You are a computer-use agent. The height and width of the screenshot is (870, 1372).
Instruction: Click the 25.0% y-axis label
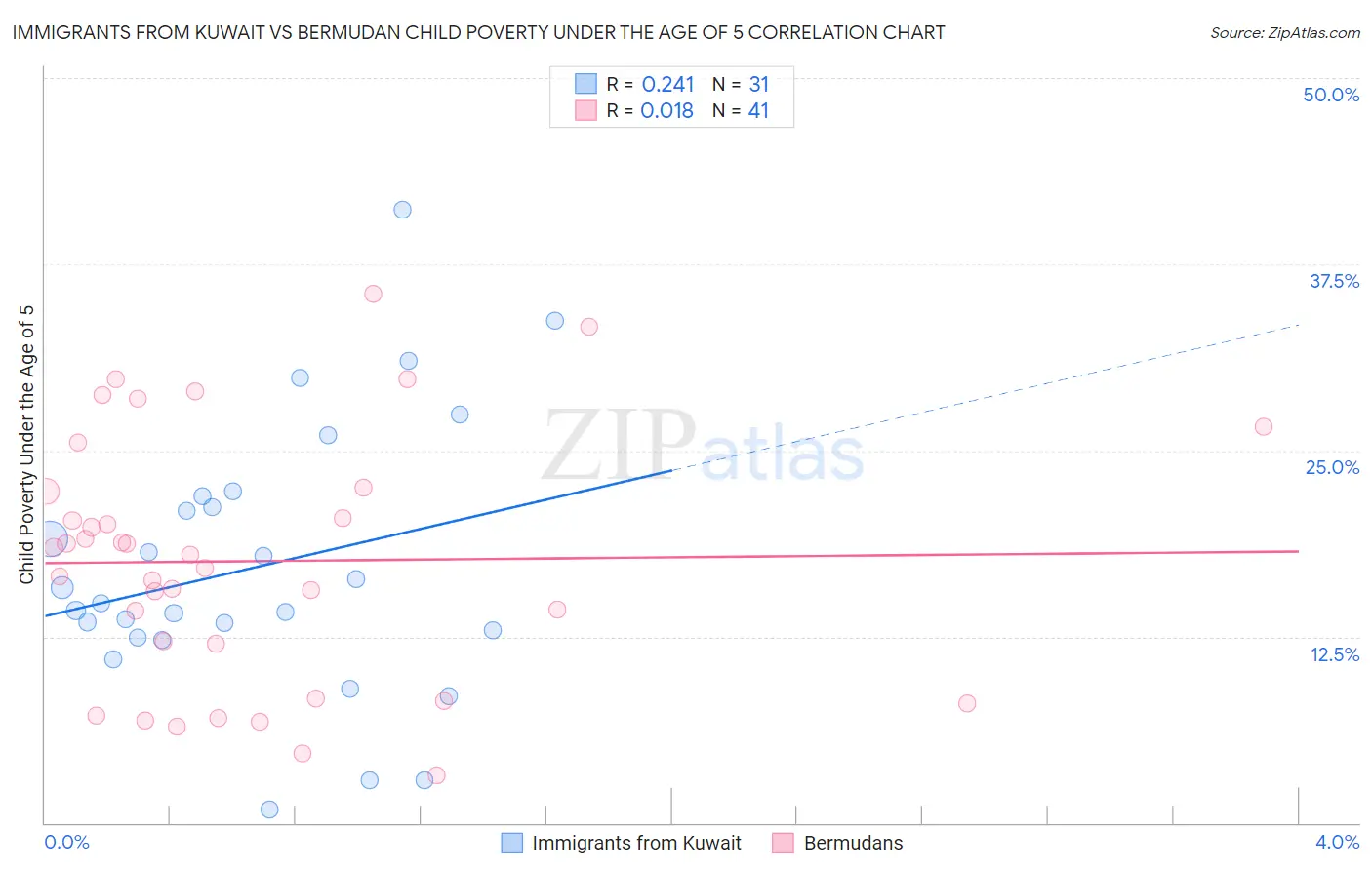pos(1332,467)
